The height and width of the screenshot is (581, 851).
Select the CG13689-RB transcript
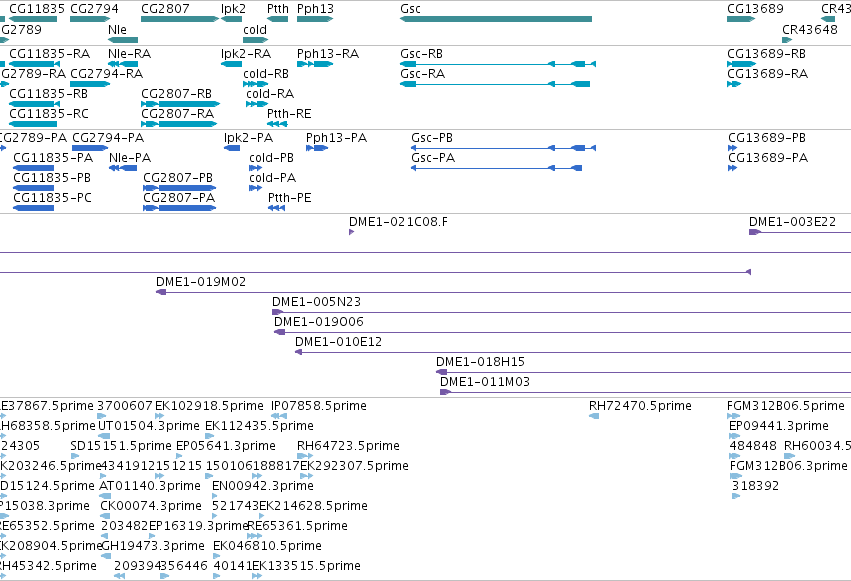[x=741, y=64]
